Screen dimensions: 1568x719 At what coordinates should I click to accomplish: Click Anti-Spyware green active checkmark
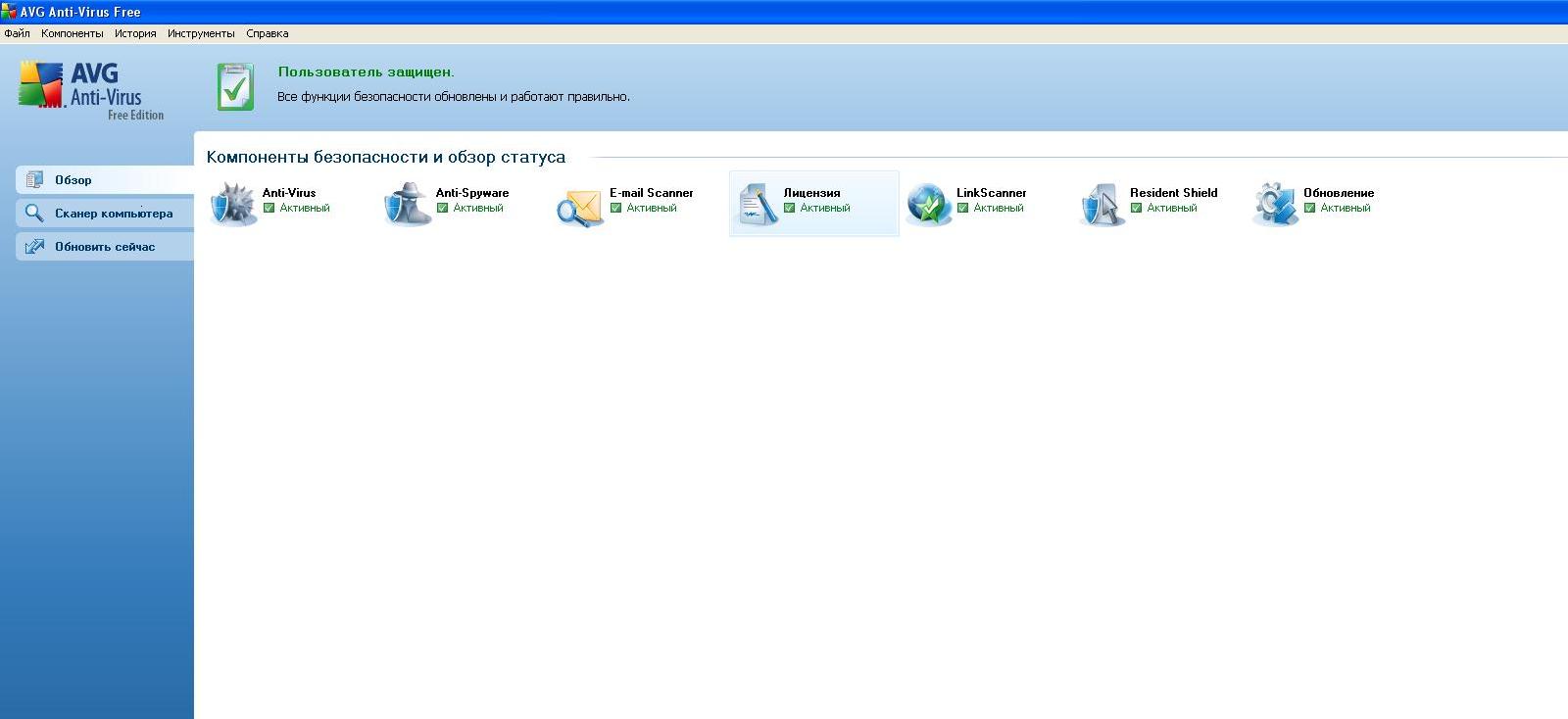[x=442, y=208]
